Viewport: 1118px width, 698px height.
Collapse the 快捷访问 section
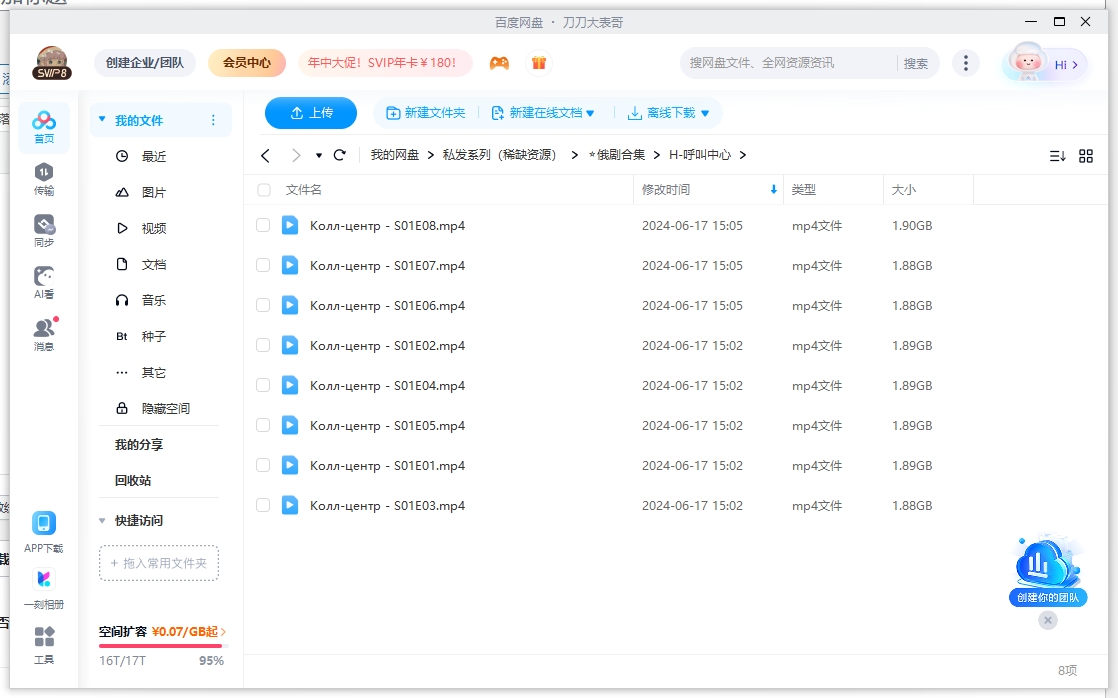click(x=101, y=520)
